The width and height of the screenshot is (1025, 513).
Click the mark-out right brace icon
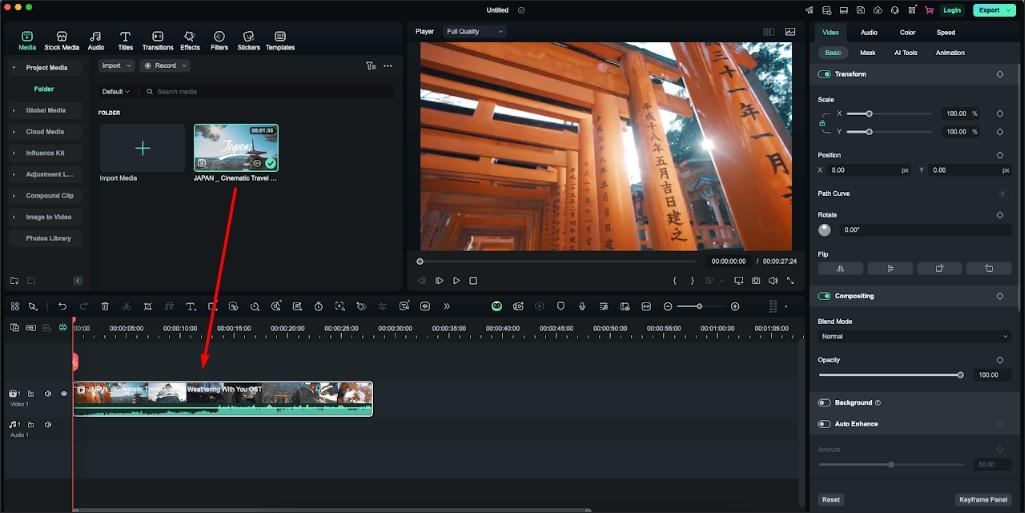pos(692,280)
